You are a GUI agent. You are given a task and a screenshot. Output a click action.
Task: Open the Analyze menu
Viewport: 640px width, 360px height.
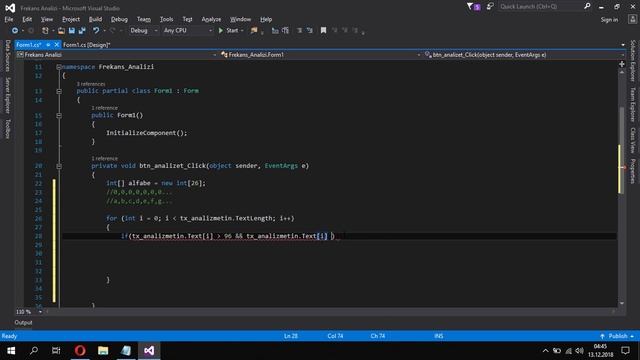click(x=211, y=19)
